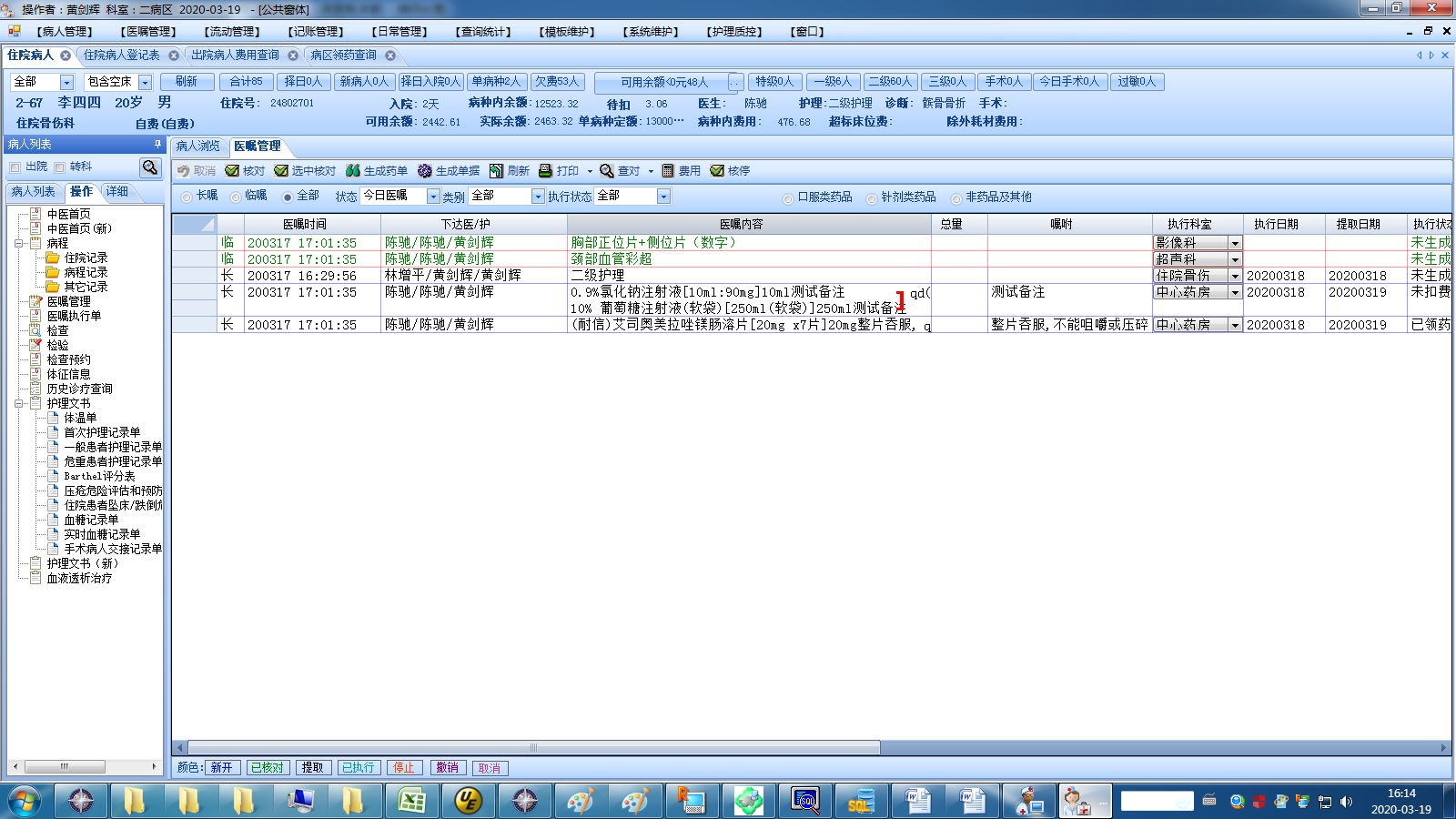The width and height of the screenshot is (1456, 819).
Task: Open 执行科室 dropdown for 住院骨伤 row
Action: coord(1235,276)
